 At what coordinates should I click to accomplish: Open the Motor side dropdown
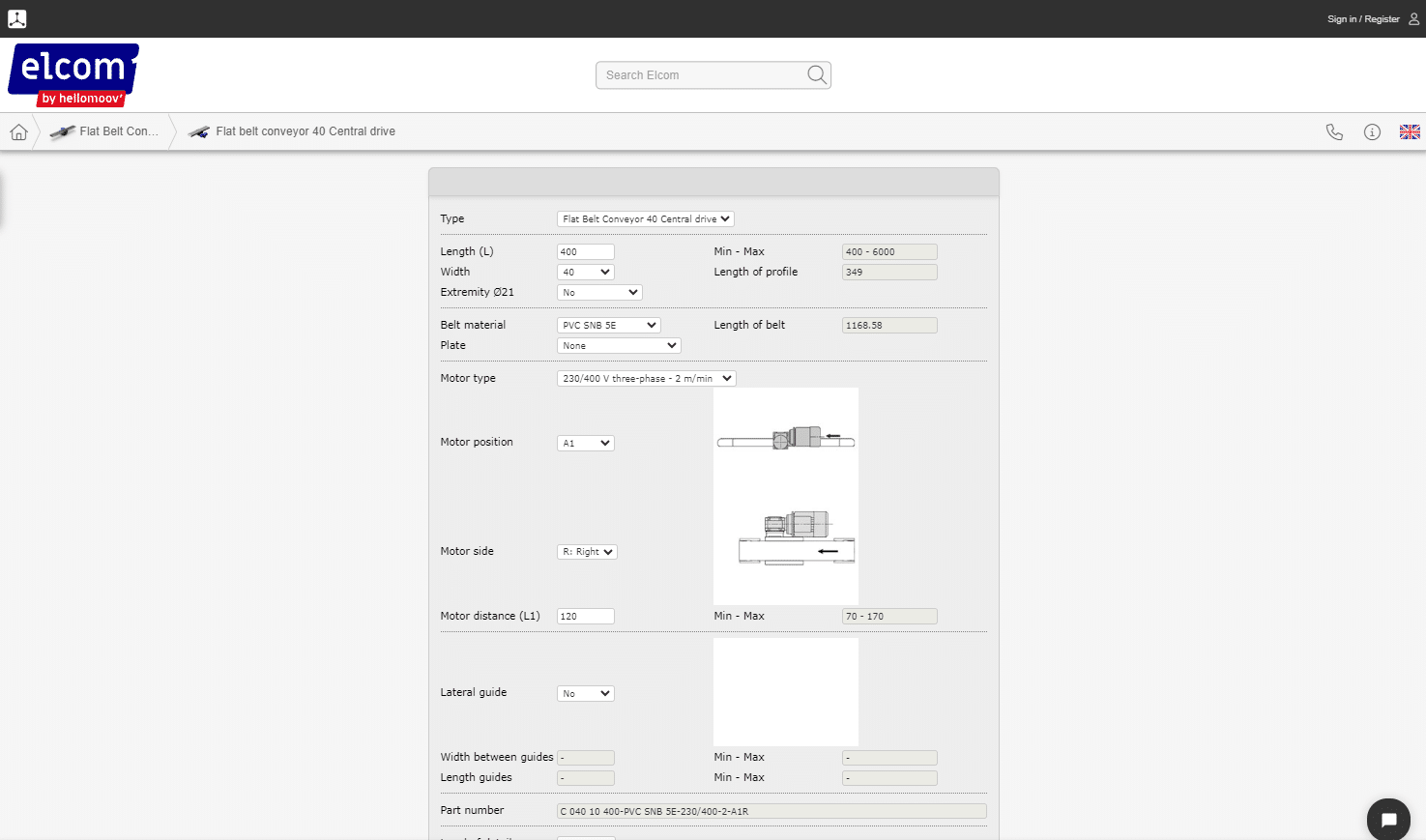pos(587,552)
